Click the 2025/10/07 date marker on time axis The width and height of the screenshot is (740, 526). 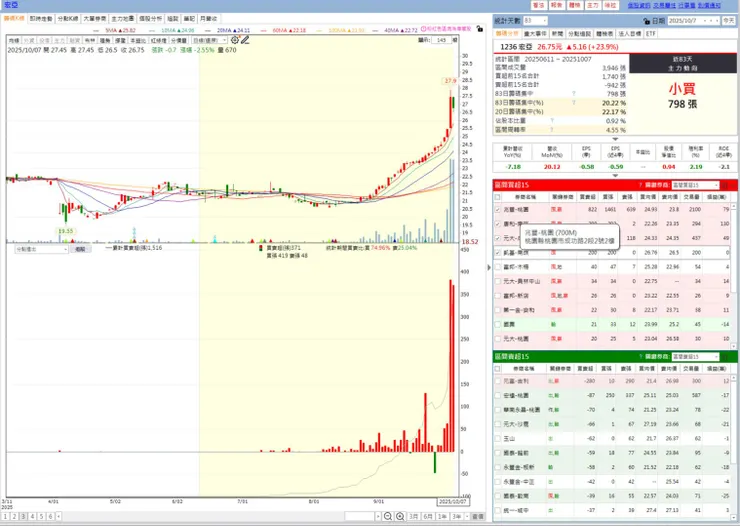(x=453, y=501)
